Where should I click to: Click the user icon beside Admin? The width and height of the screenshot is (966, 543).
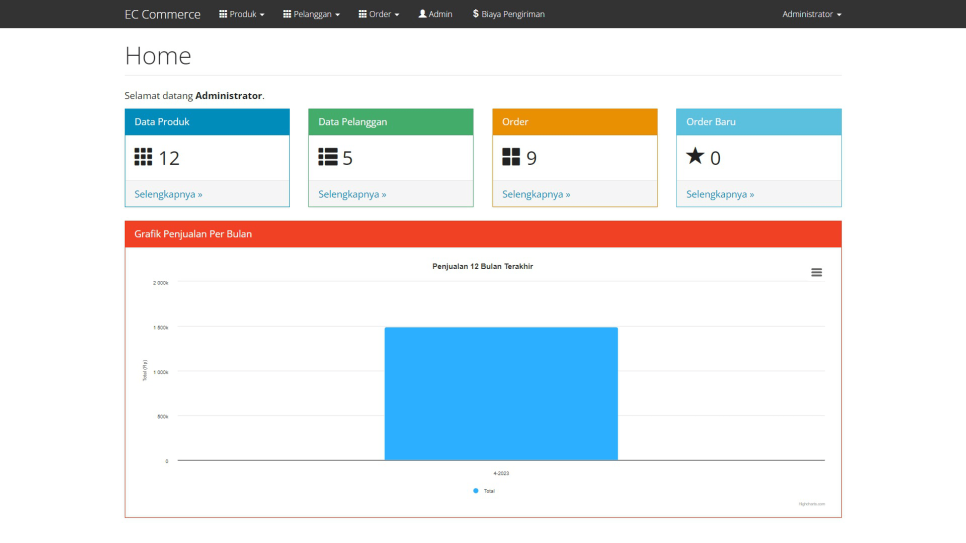[x=423, y=14]
